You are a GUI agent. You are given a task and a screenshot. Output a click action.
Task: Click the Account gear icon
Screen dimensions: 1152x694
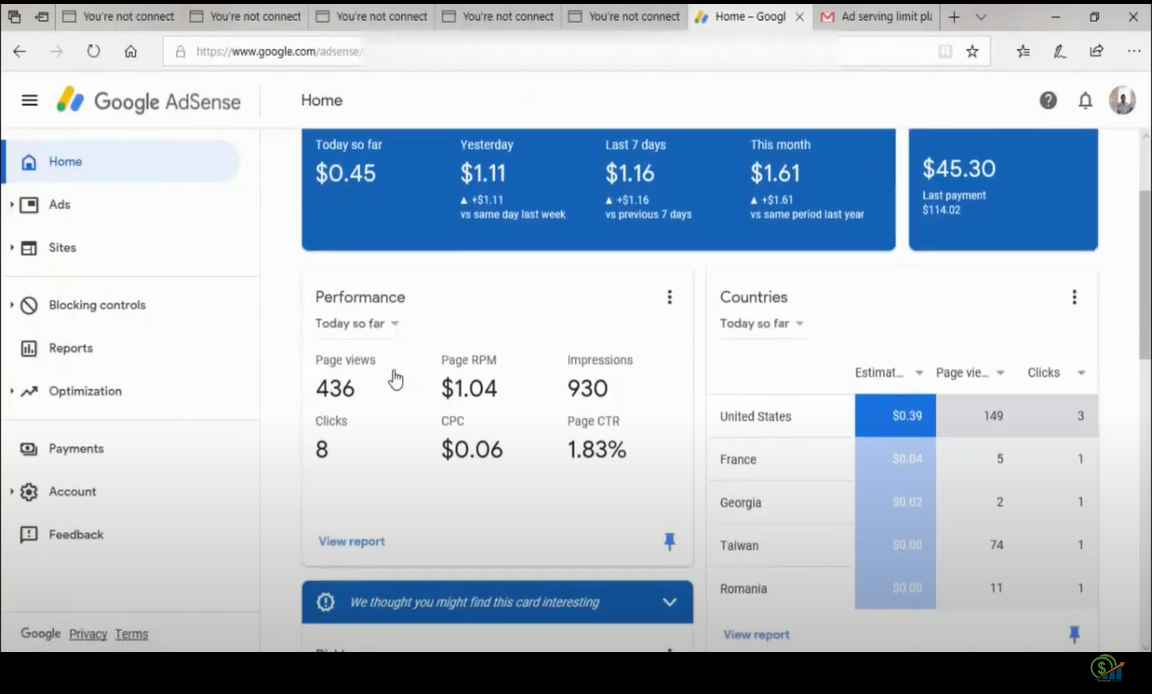point(29,492)
